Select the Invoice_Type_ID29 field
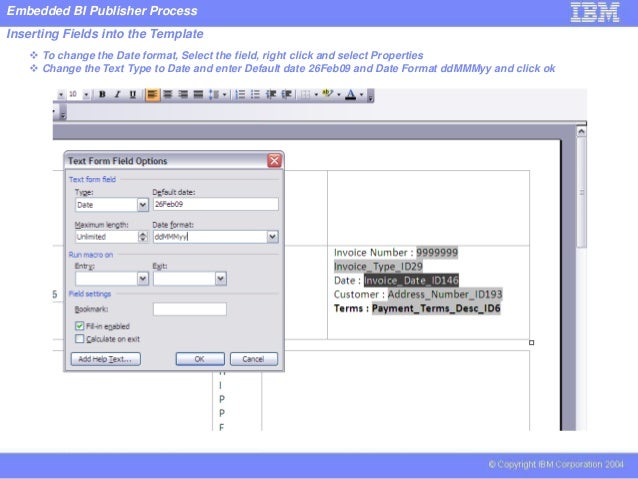 click(x=378, y=267)
